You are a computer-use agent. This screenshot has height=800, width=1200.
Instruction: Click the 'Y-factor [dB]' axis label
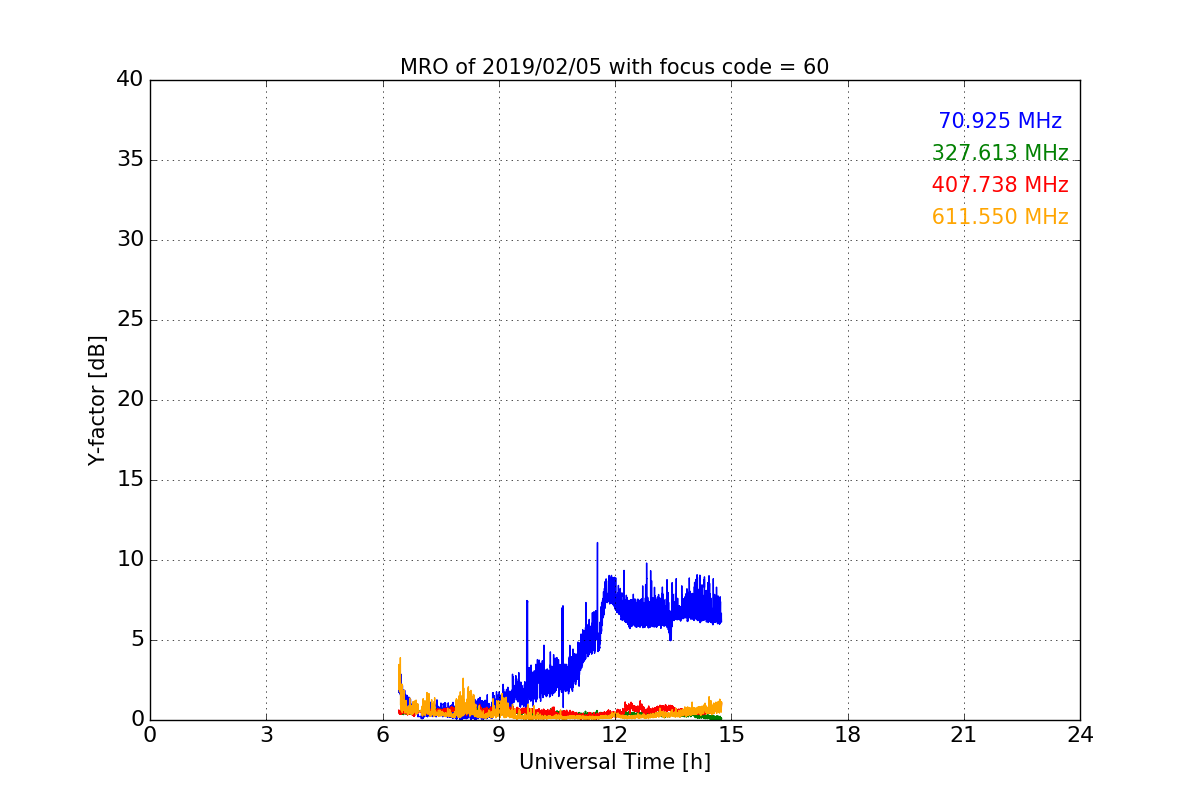97,400
